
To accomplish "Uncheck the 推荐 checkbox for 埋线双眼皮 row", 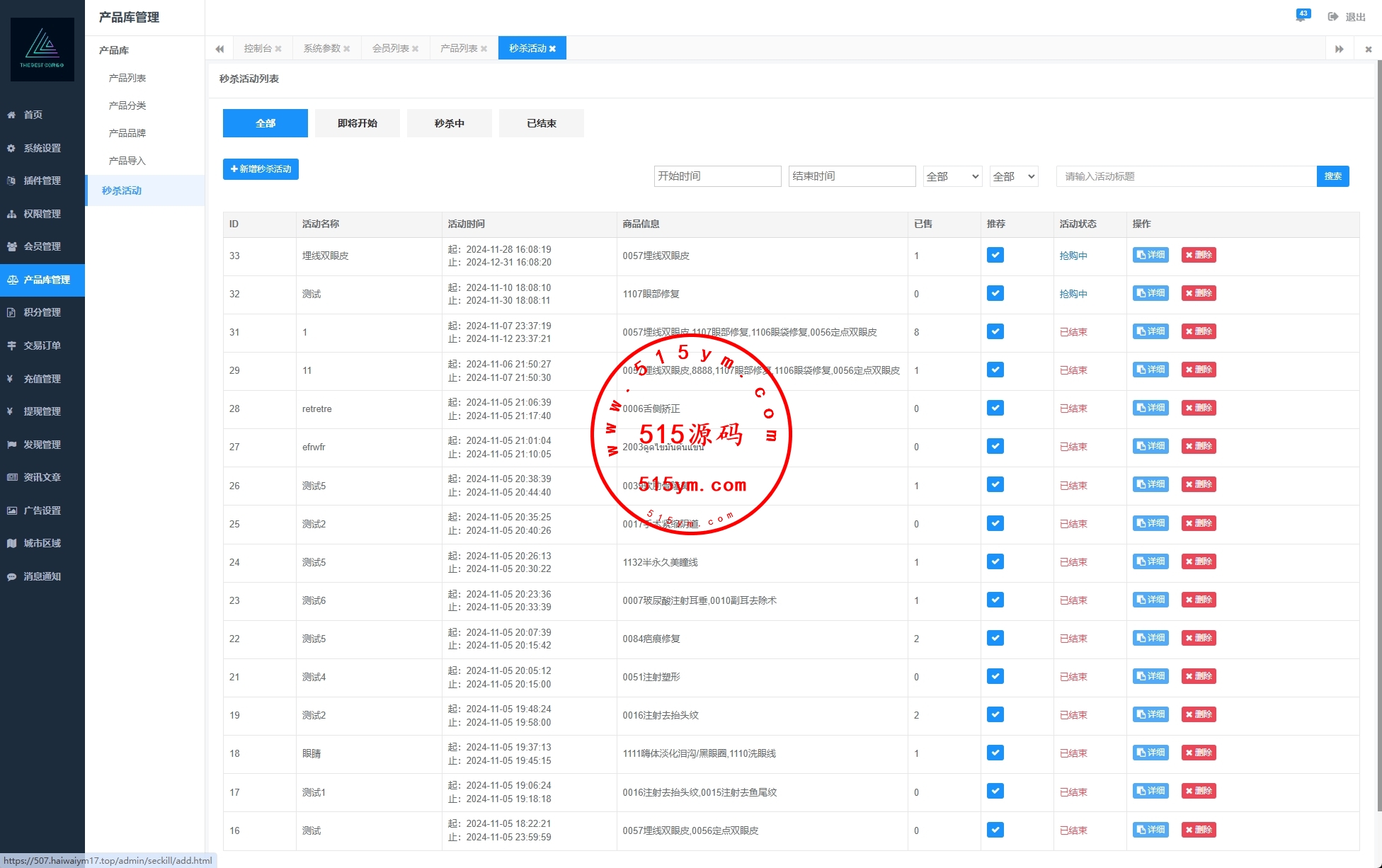I will (x=995, y=256).
